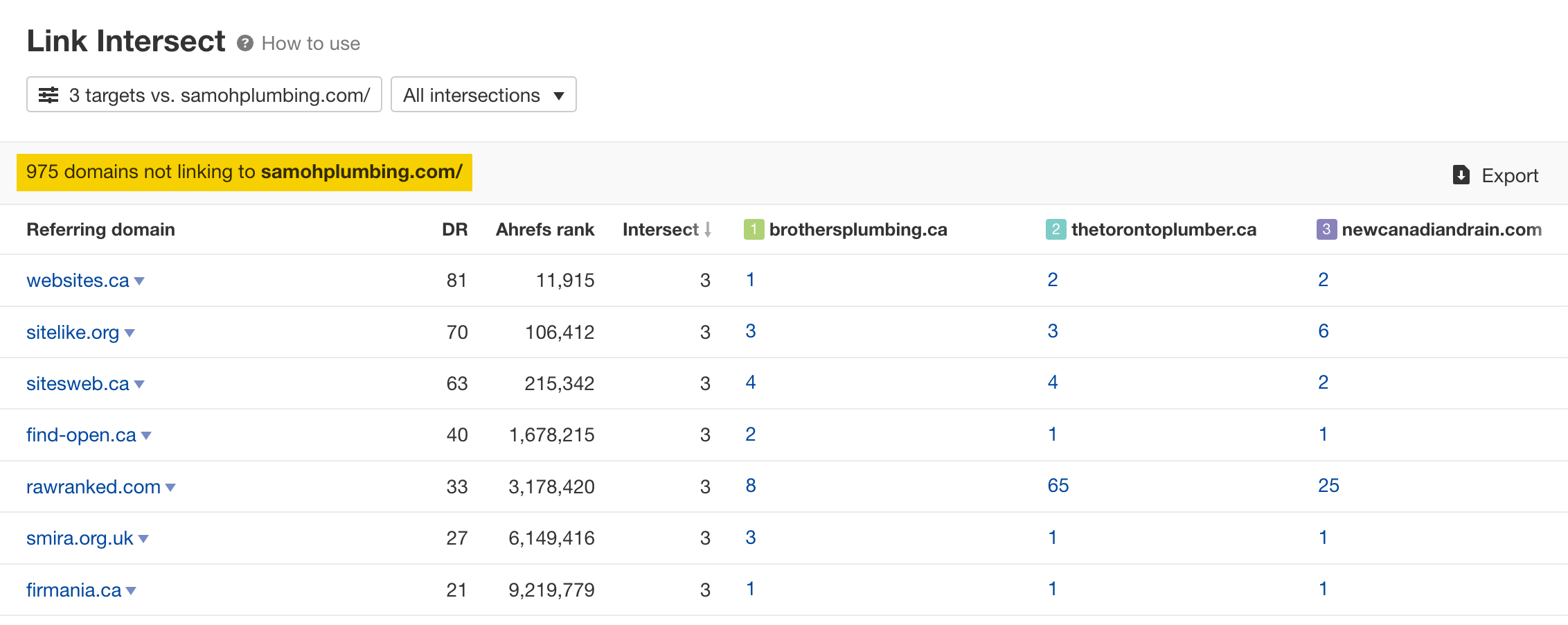Click websites.ca link count for brothersplumbing.ca
The image size is (1568, 625).
(750, 280)
